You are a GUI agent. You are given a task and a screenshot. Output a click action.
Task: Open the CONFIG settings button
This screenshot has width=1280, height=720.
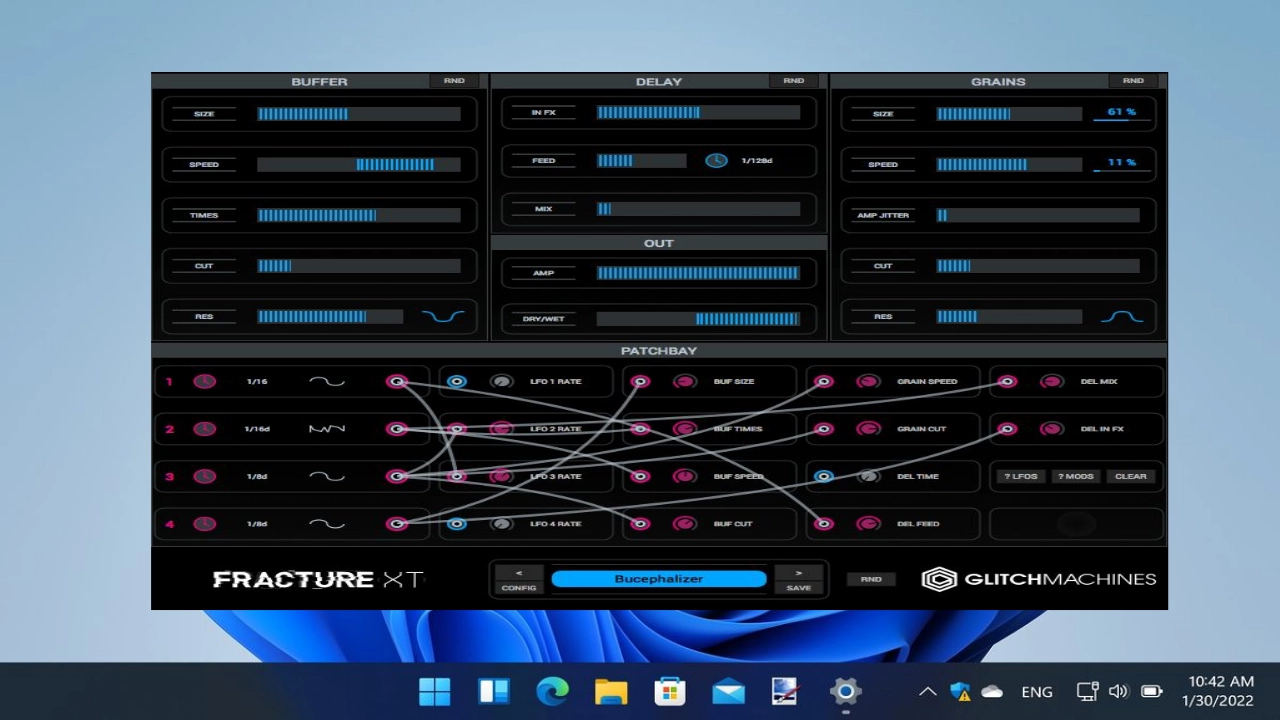pos(519,588)
